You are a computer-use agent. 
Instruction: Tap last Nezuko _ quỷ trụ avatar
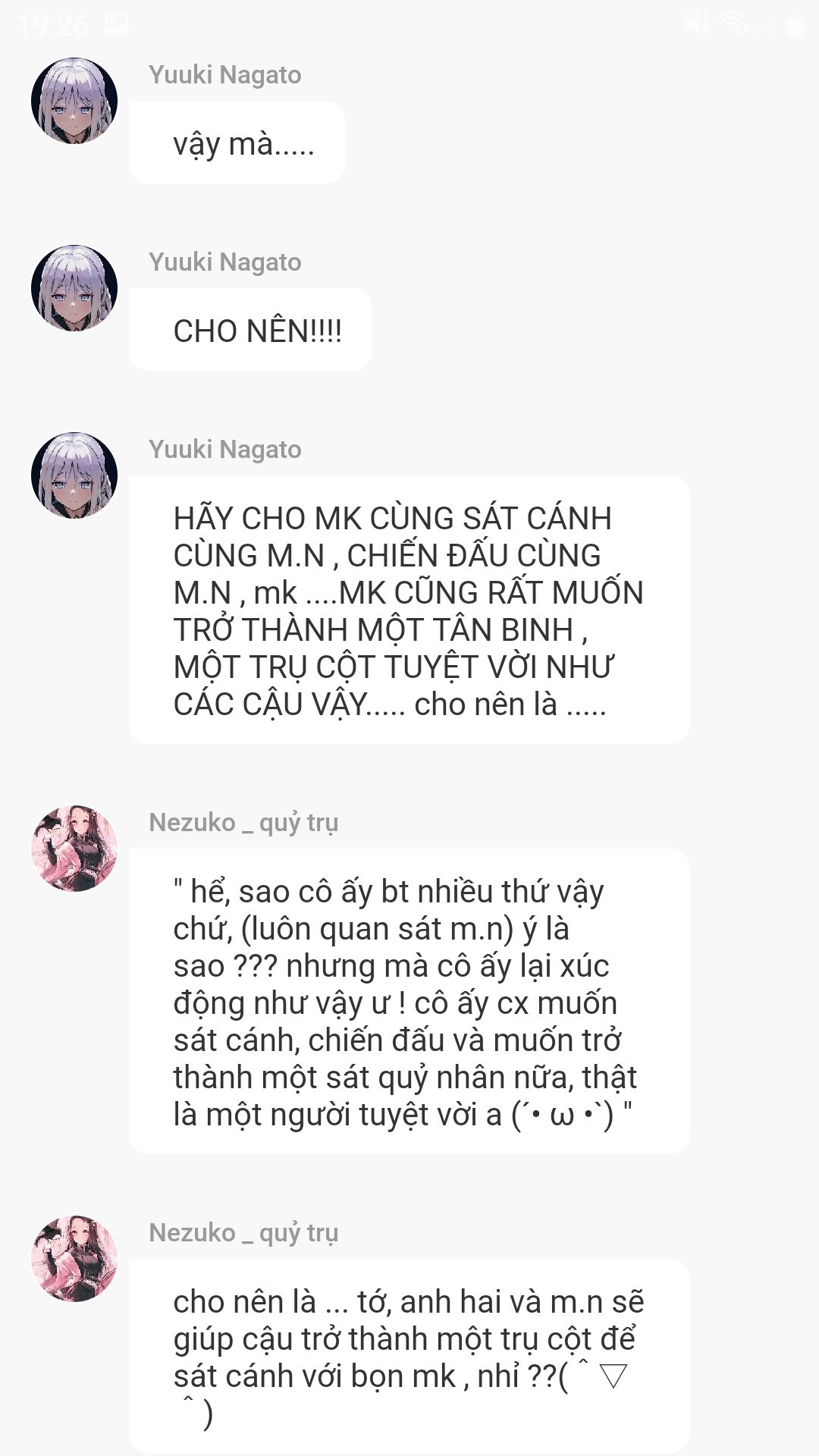click(x=74, y=1259)
